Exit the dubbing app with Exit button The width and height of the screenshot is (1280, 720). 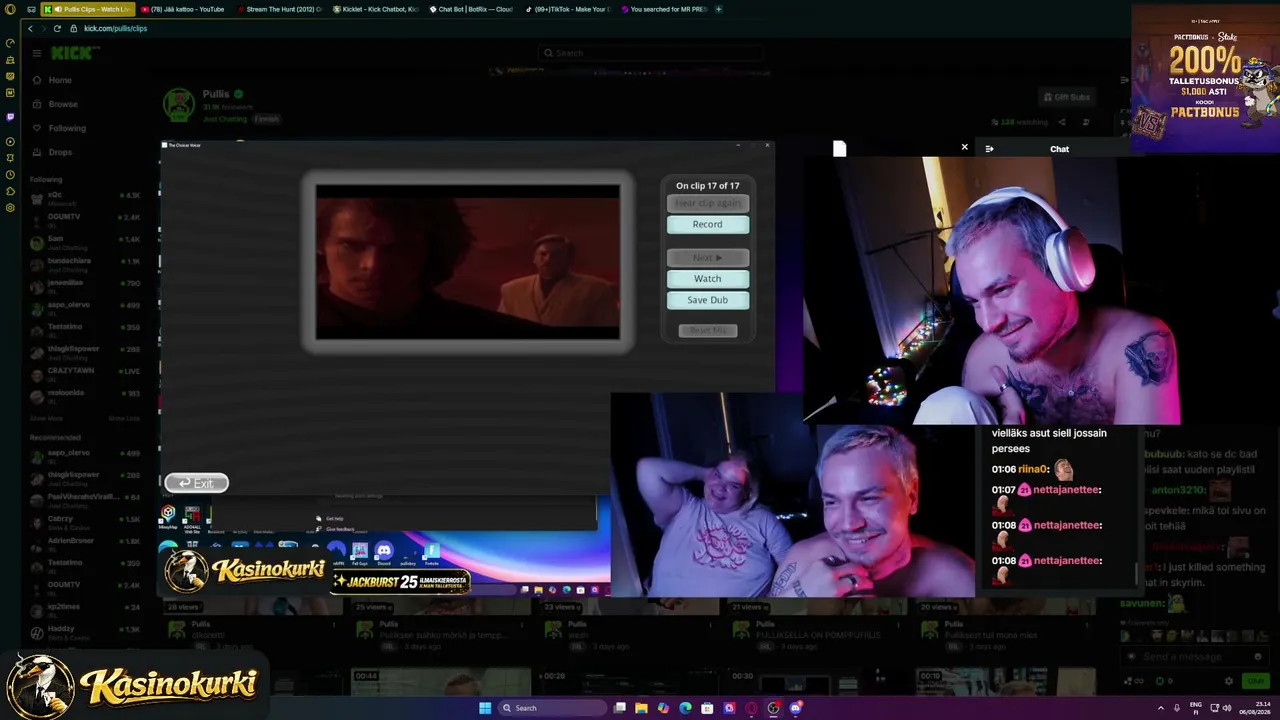pos(197,484)
